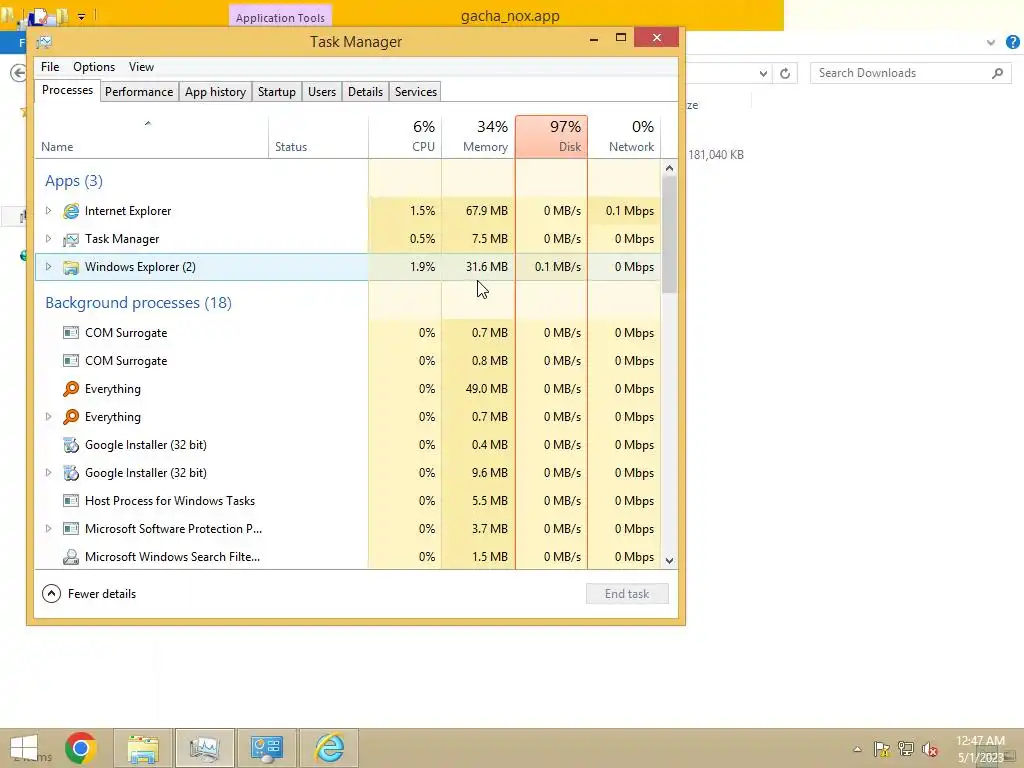Select the Processes tab
This screenshot has height=768, width=1024.
(67, 90)
